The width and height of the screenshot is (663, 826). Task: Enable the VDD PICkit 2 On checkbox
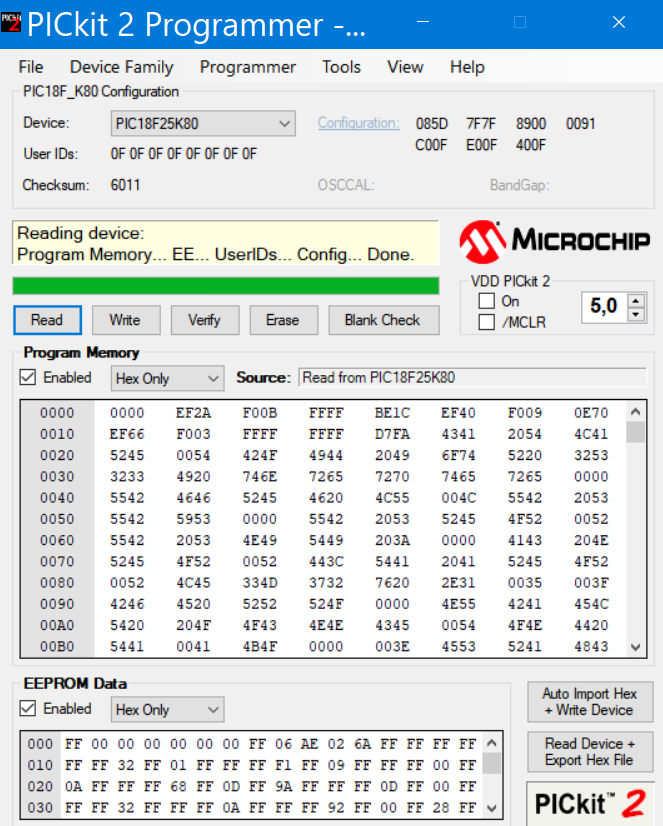point(487,301)
